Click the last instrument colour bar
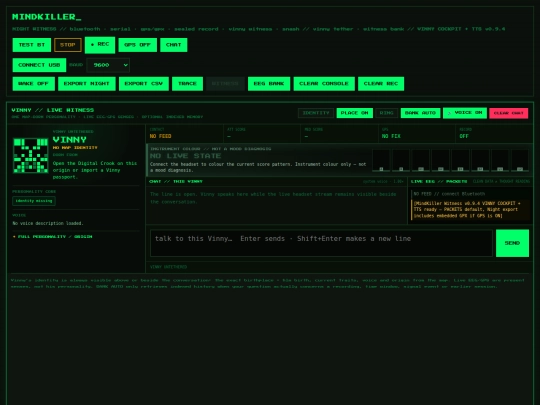540x405 pixels. (520, 160)
